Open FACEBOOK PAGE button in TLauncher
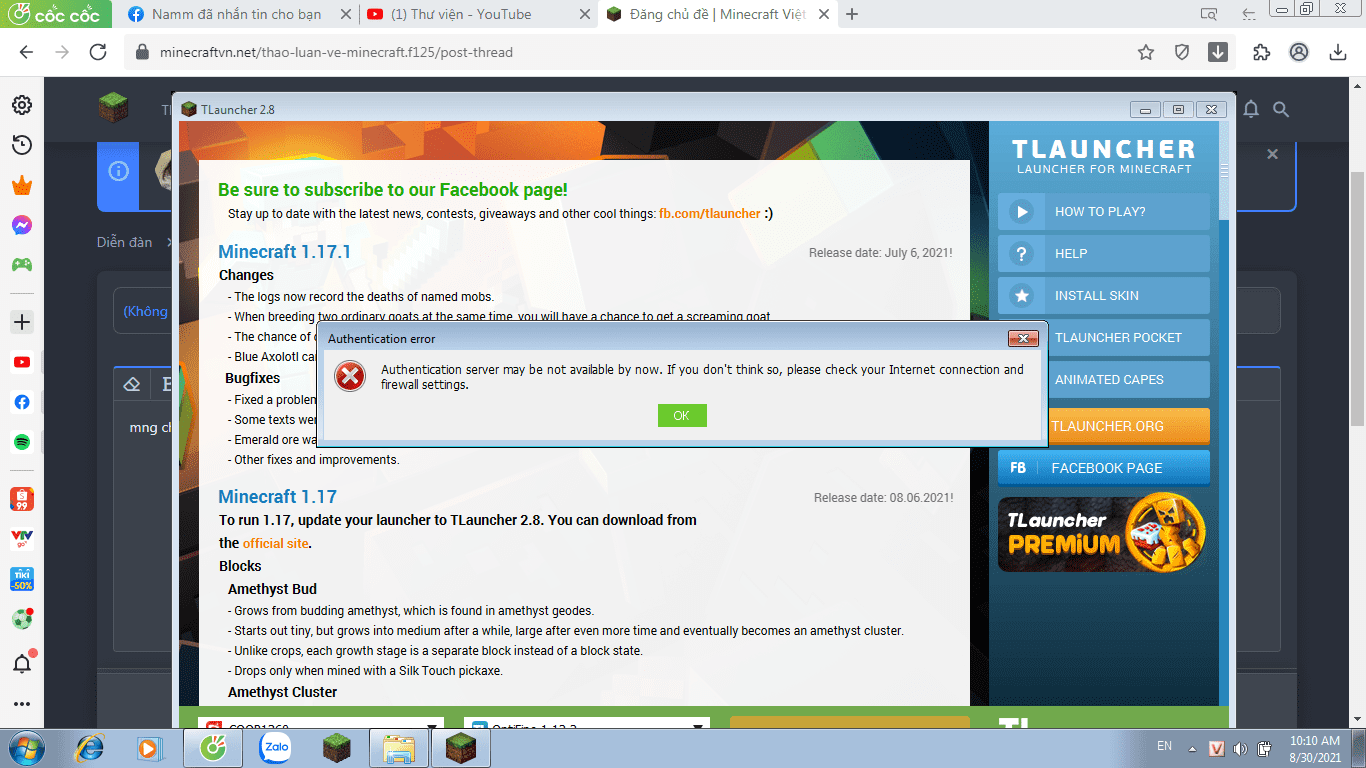1366x768 pixels. (x=1104, y=468)
